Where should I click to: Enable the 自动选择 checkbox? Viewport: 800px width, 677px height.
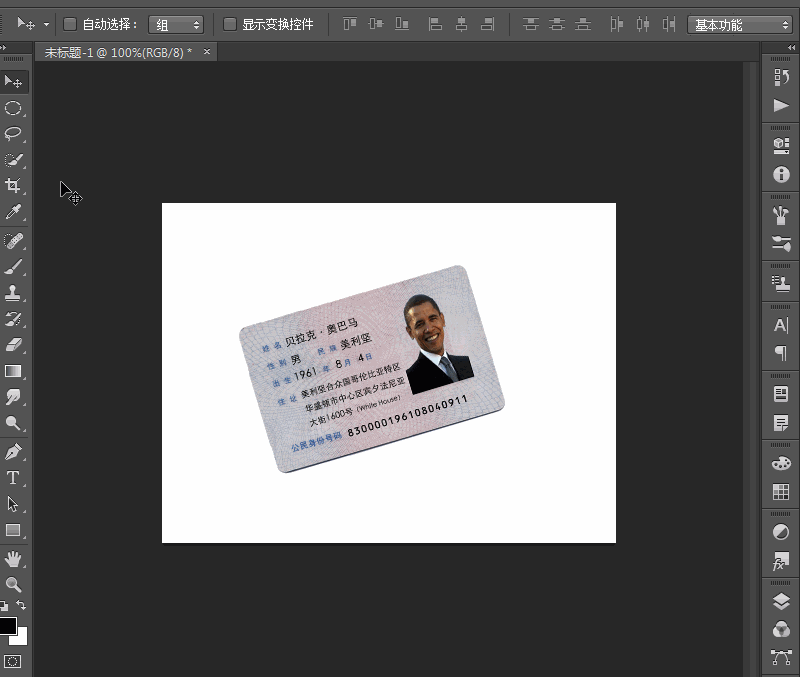coord(68,23)
